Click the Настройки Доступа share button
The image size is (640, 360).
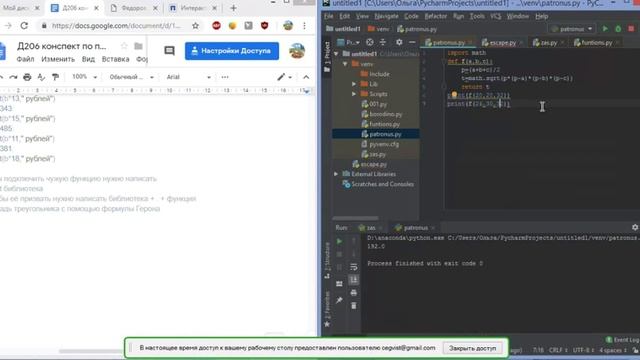click(232, 51)
